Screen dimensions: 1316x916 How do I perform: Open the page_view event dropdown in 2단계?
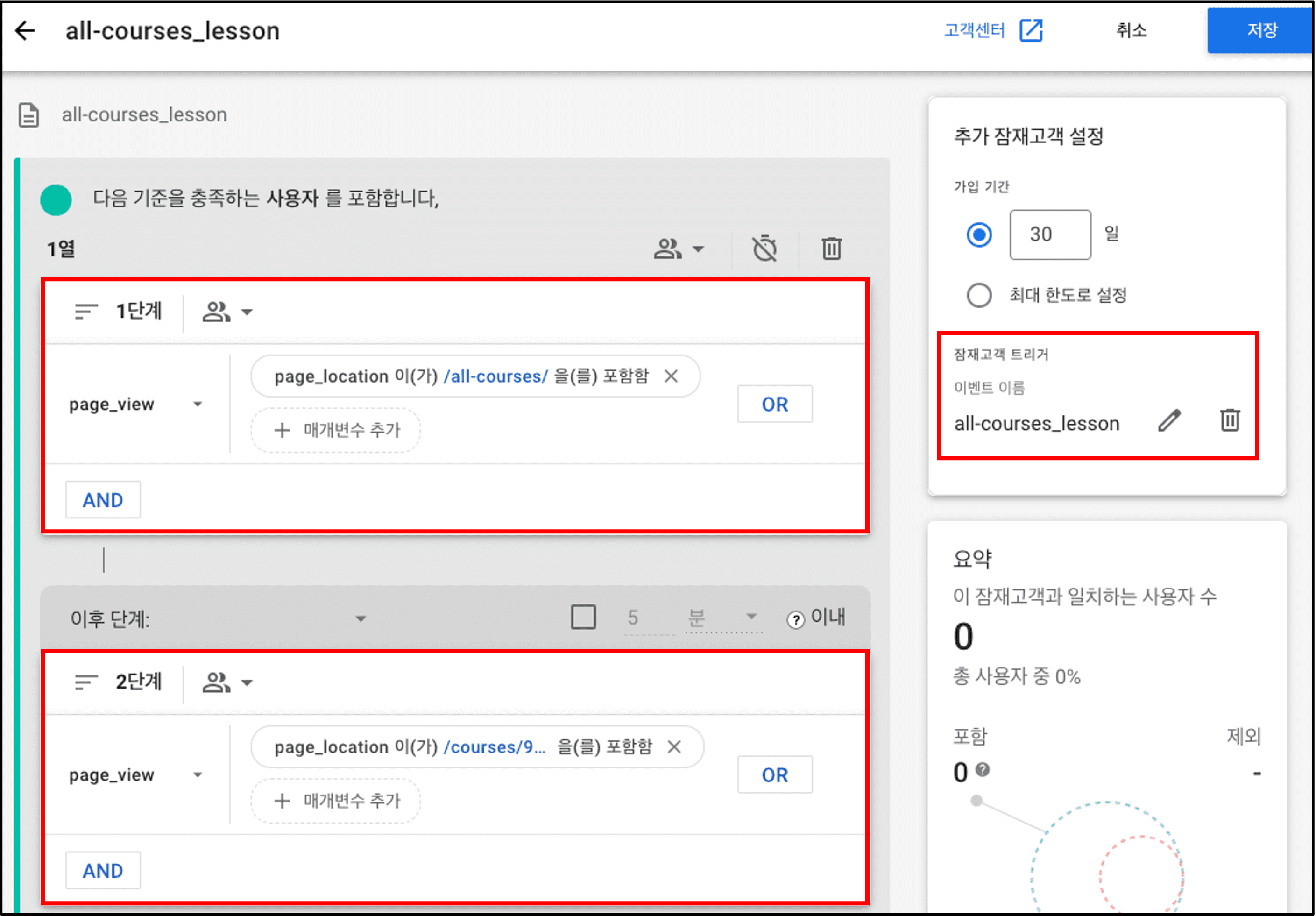pos(136,775)
